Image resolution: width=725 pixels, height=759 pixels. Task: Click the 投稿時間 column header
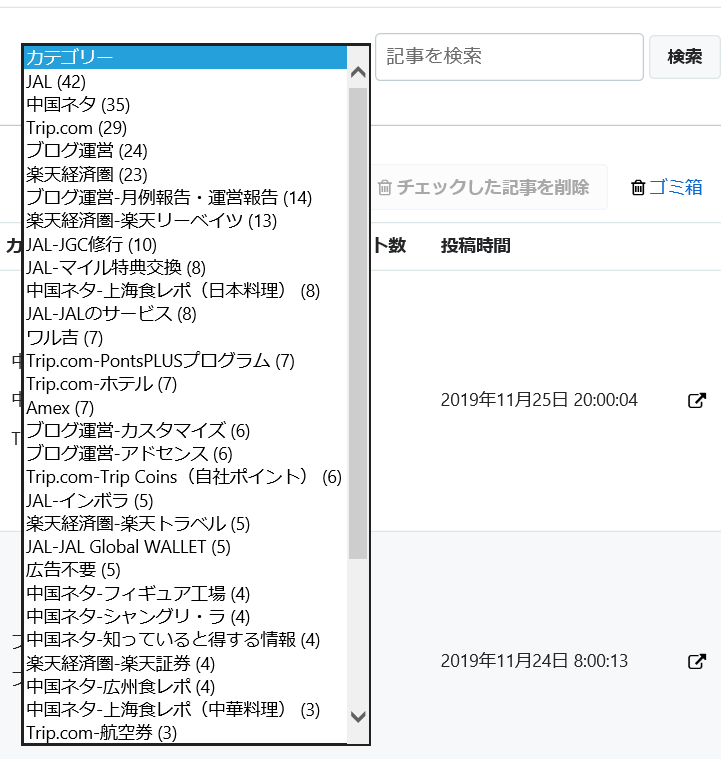[x=475, y=246]
